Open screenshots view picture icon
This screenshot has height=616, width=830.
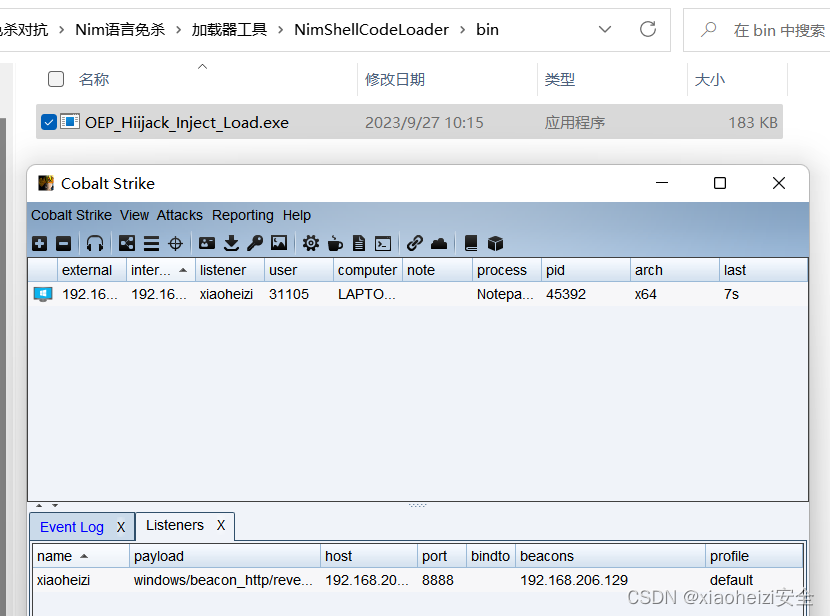(279, 243)
